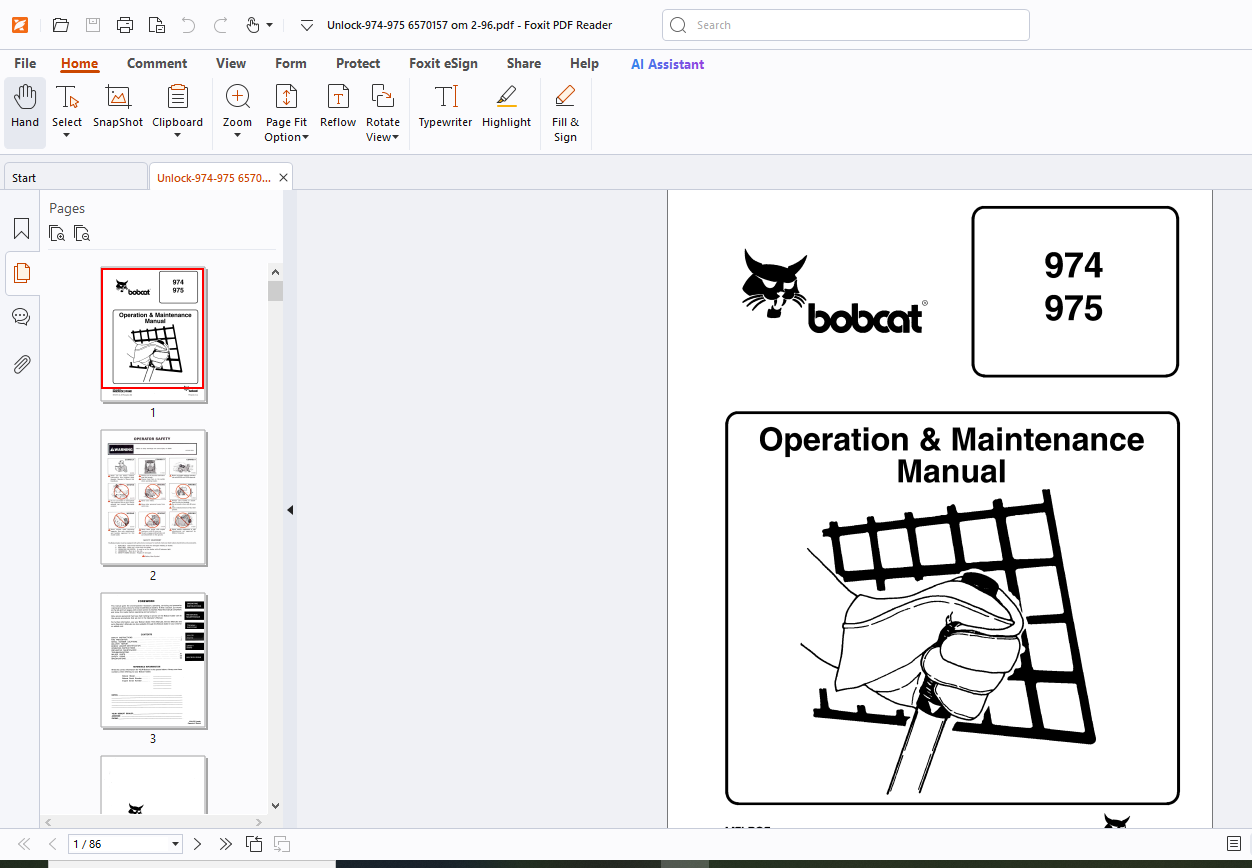Click the Redo arrow icon

click(220, 25)
